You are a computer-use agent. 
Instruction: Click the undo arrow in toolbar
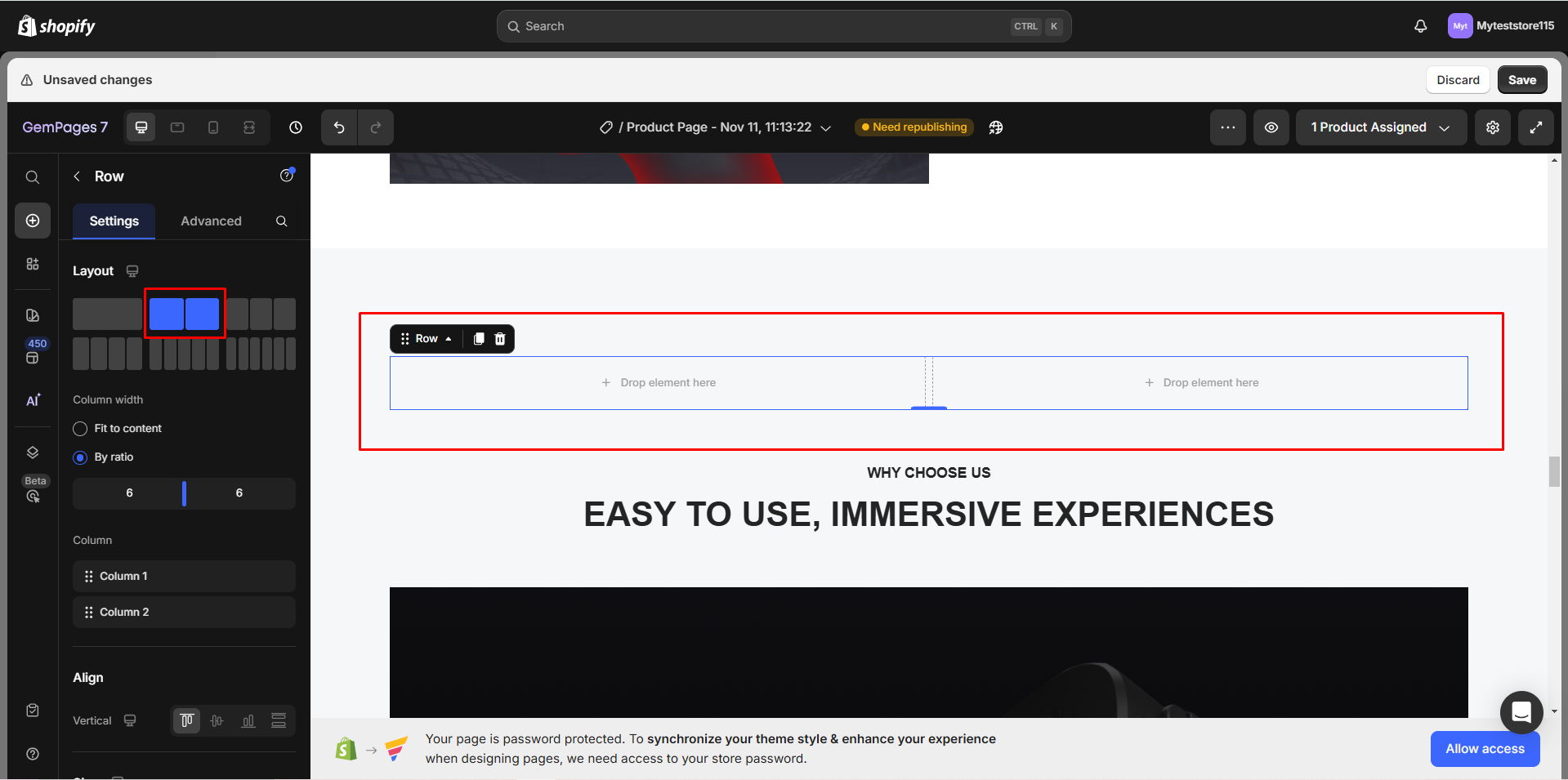click(x=339, y=127)
